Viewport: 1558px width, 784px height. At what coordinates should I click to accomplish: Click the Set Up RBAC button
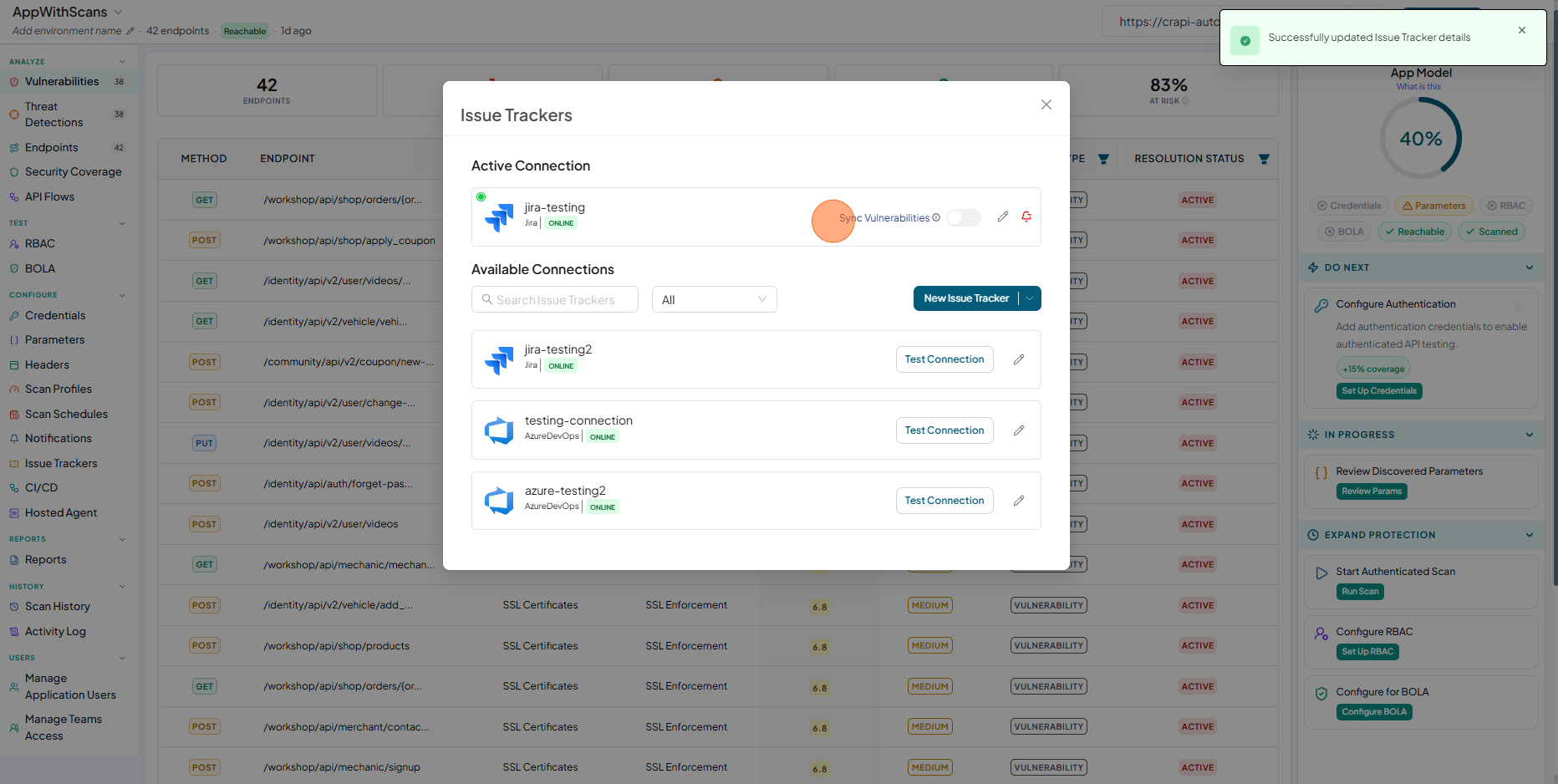(1367, 652)
